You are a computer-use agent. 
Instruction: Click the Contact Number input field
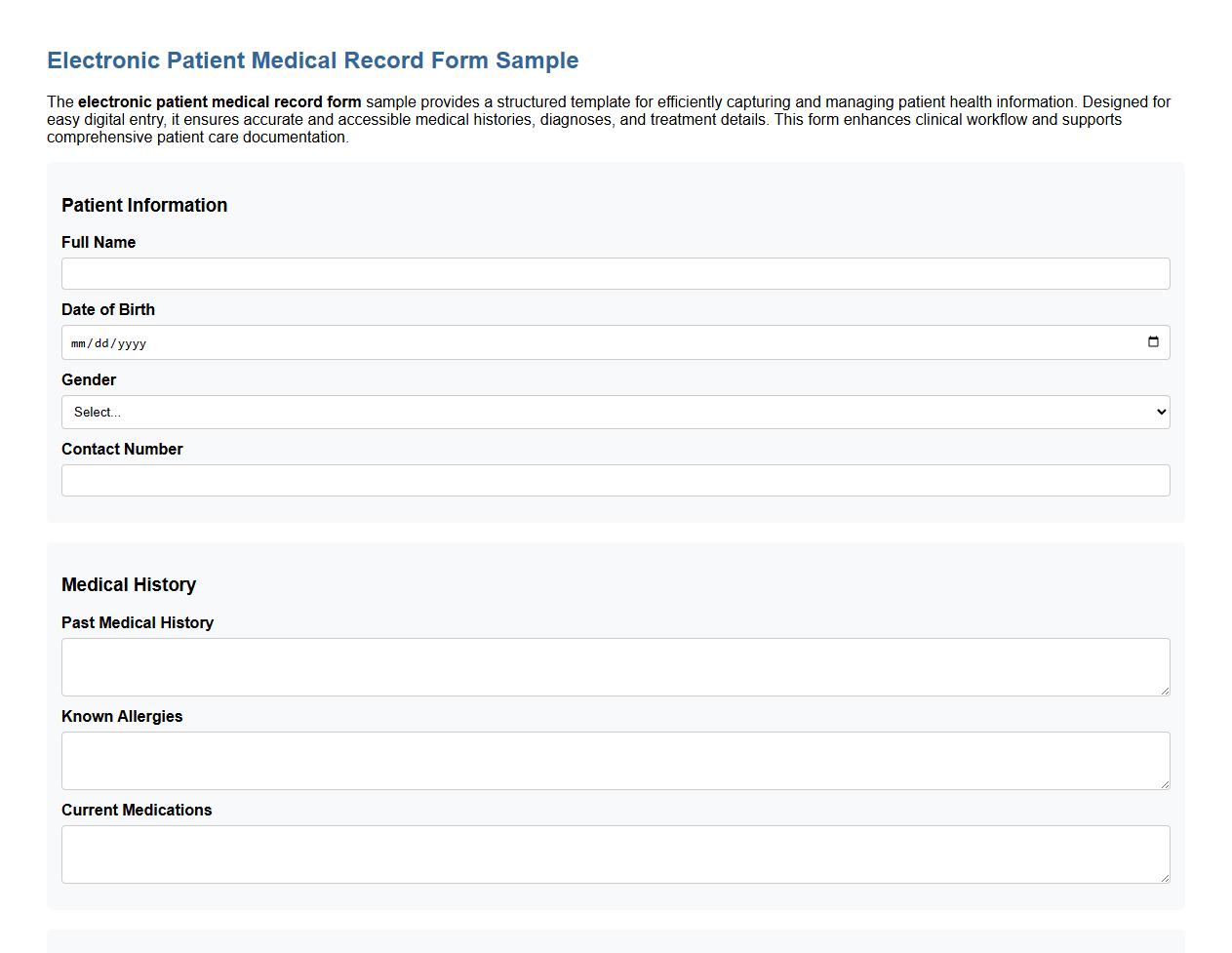click(615, 480)
